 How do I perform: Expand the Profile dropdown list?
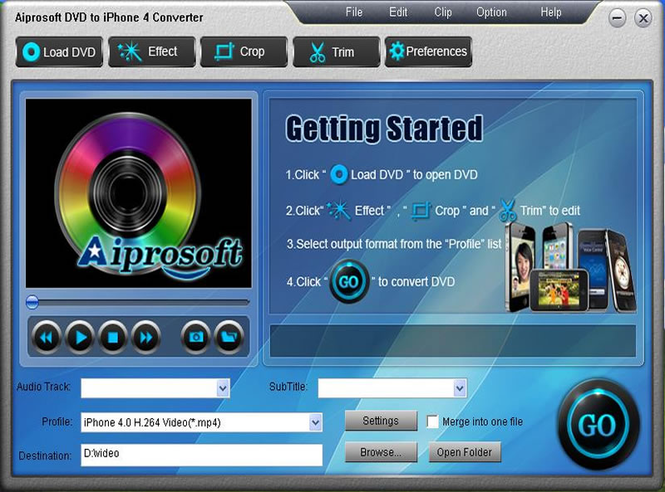click(315, 422)
